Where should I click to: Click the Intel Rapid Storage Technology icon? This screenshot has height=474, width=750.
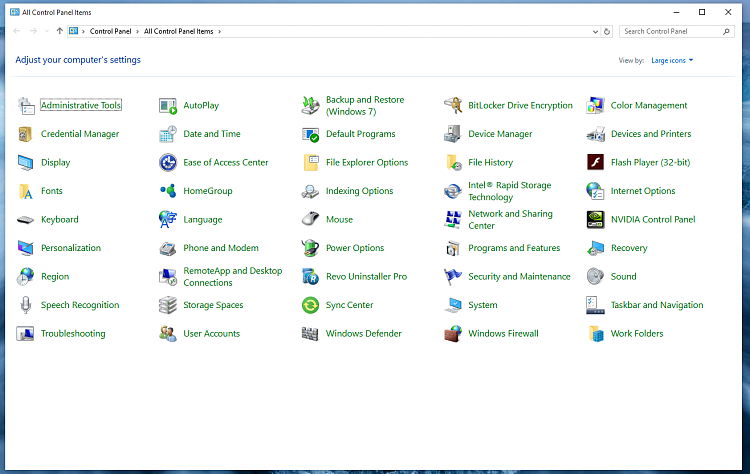click(x=452, y=191)
